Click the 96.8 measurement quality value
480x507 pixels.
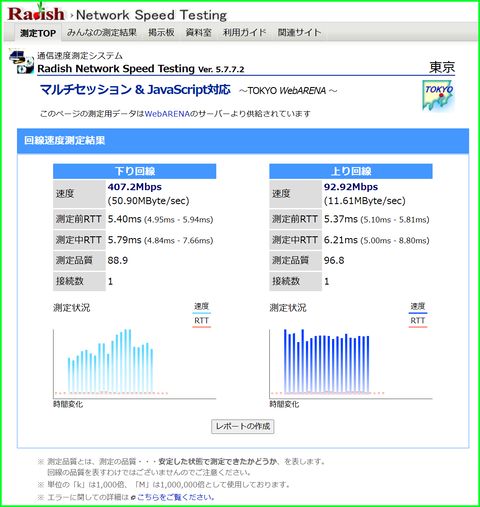pos(334,260)
